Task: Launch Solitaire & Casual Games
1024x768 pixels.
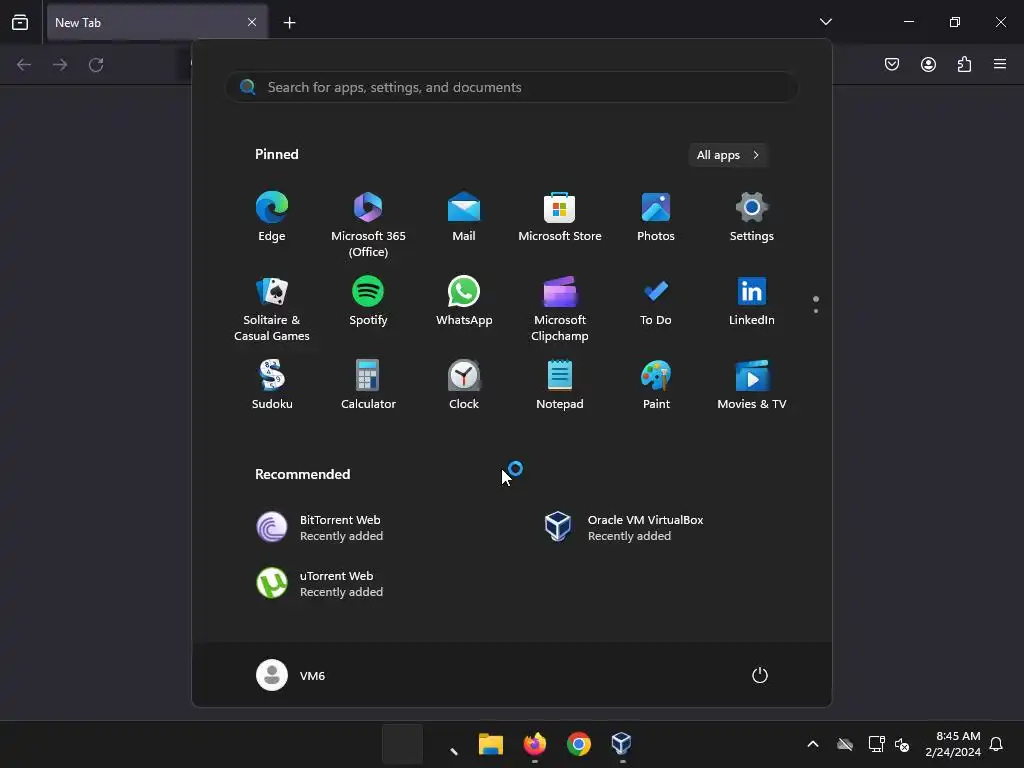Action: [272, 308]
